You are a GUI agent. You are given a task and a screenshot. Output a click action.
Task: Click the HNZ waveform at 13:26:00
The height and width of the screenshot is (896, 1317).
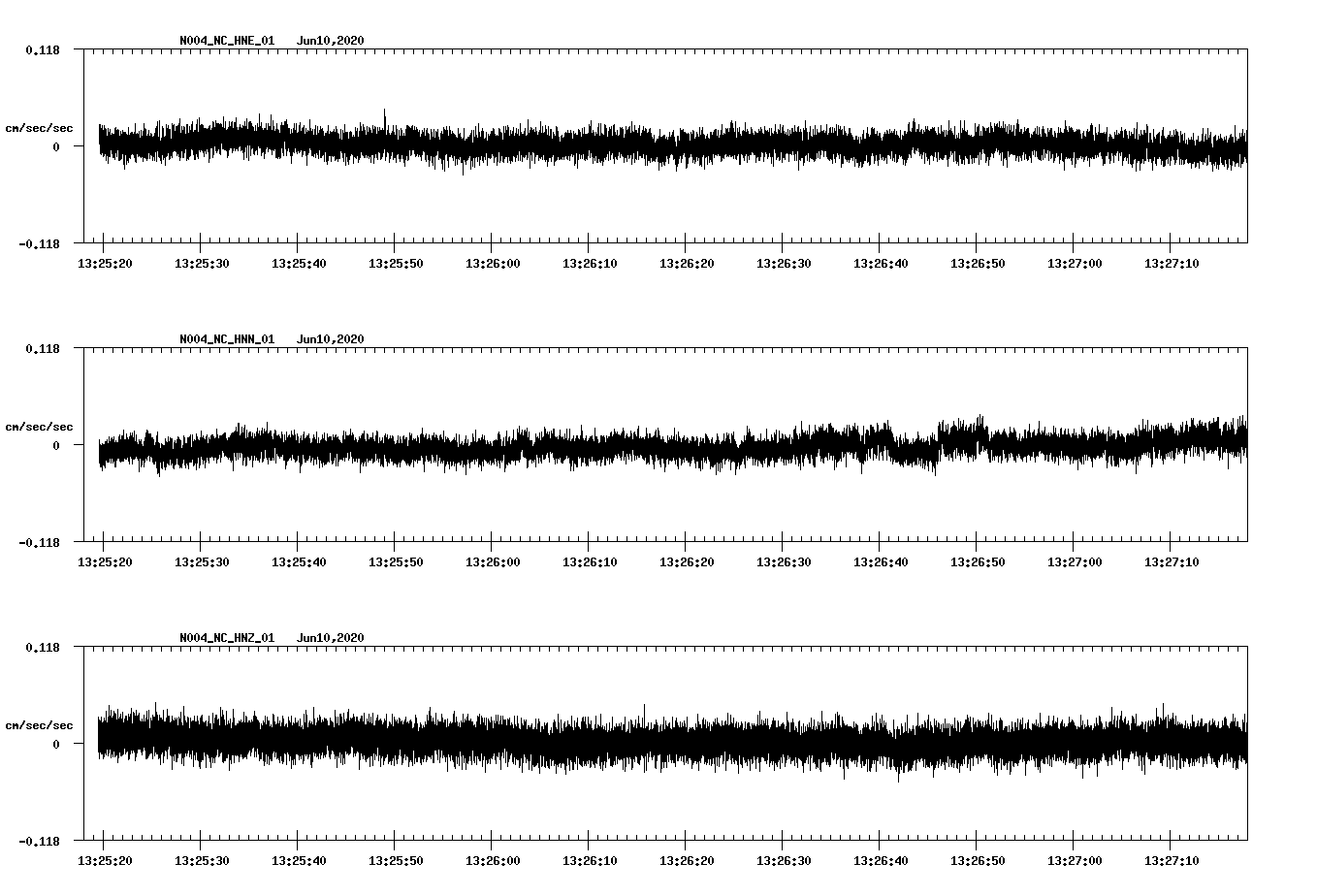pos(492,739)
